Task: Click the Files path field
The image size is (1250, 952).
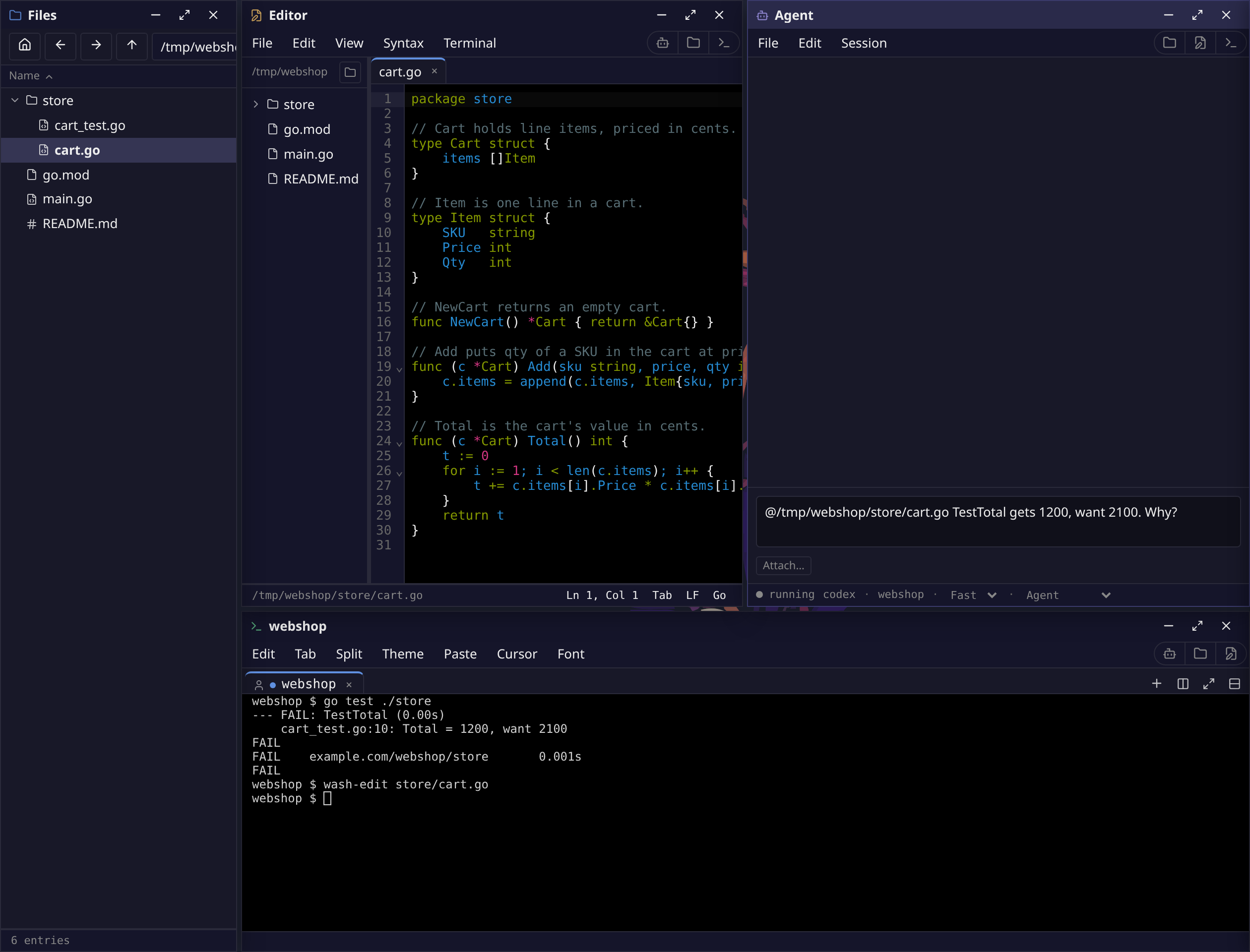Action: coord(194,47)
